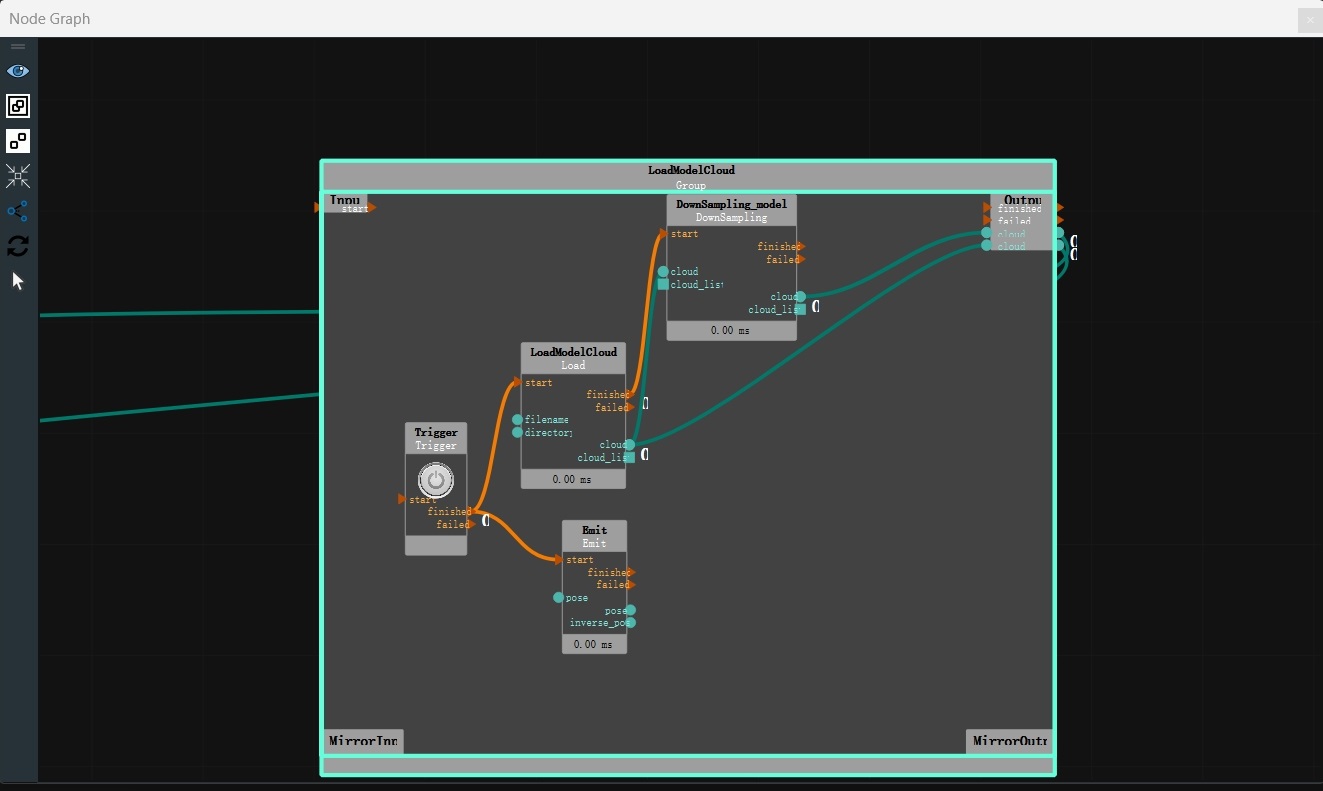Click the Trigger node start input port
Viewport: 1323px width, 791px height.
point(402,499)
